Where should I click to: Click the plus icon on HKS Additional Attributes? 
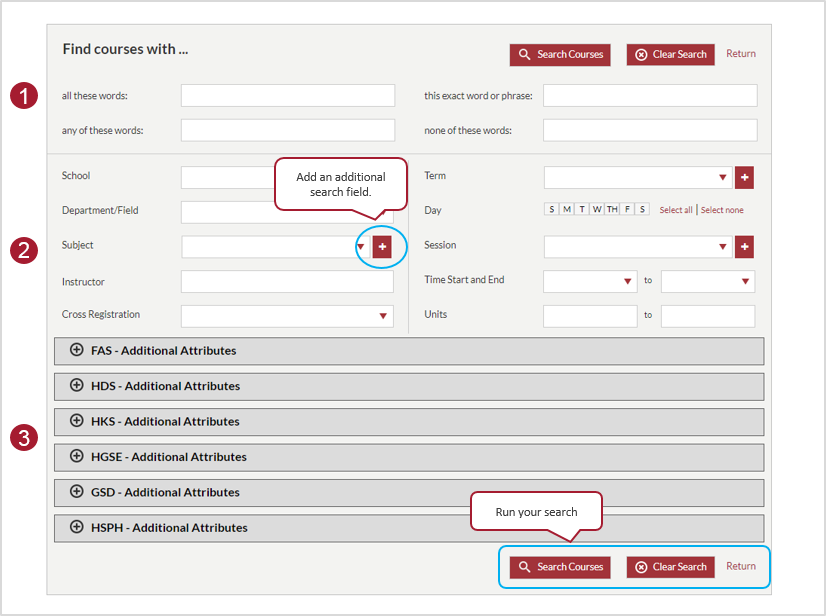click(77, 421)
